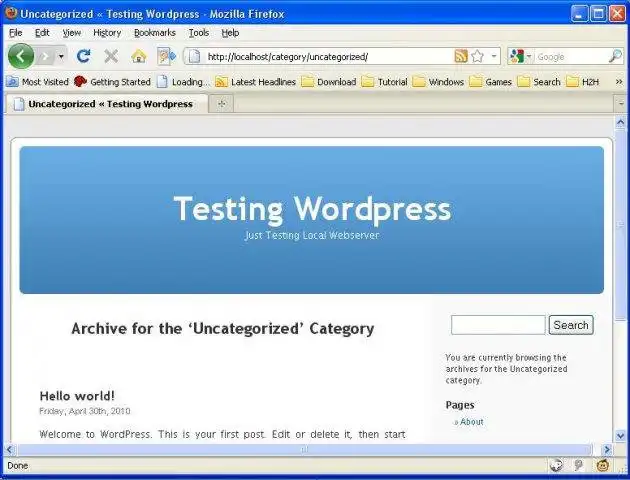The width and height of the screenshot is (630, 480).
Task: Minimize the Firefox window
Action: [579, 14]
